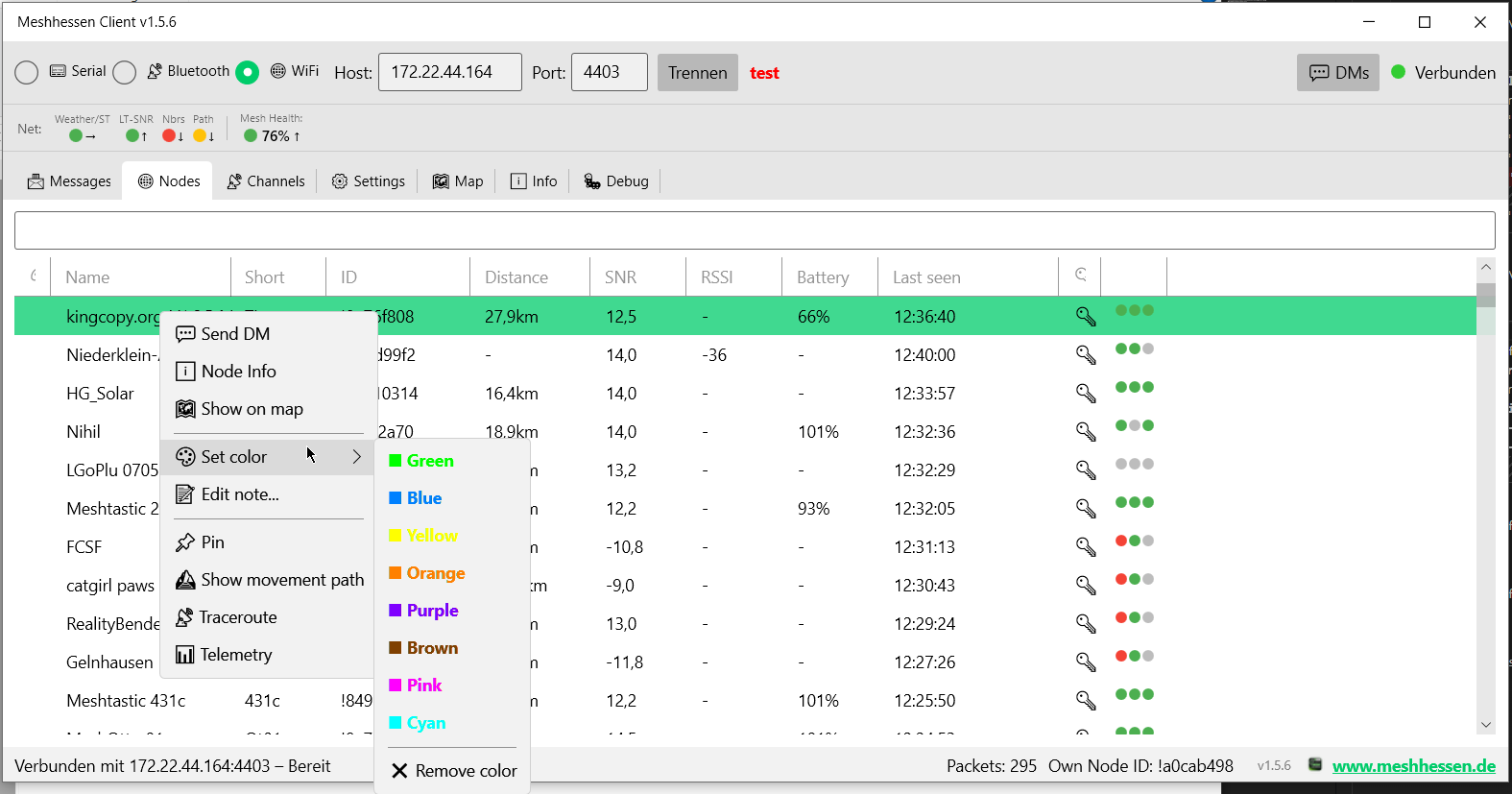Click the Port number field
This screenshot has height=794, width=1512.
click(610, 72)
